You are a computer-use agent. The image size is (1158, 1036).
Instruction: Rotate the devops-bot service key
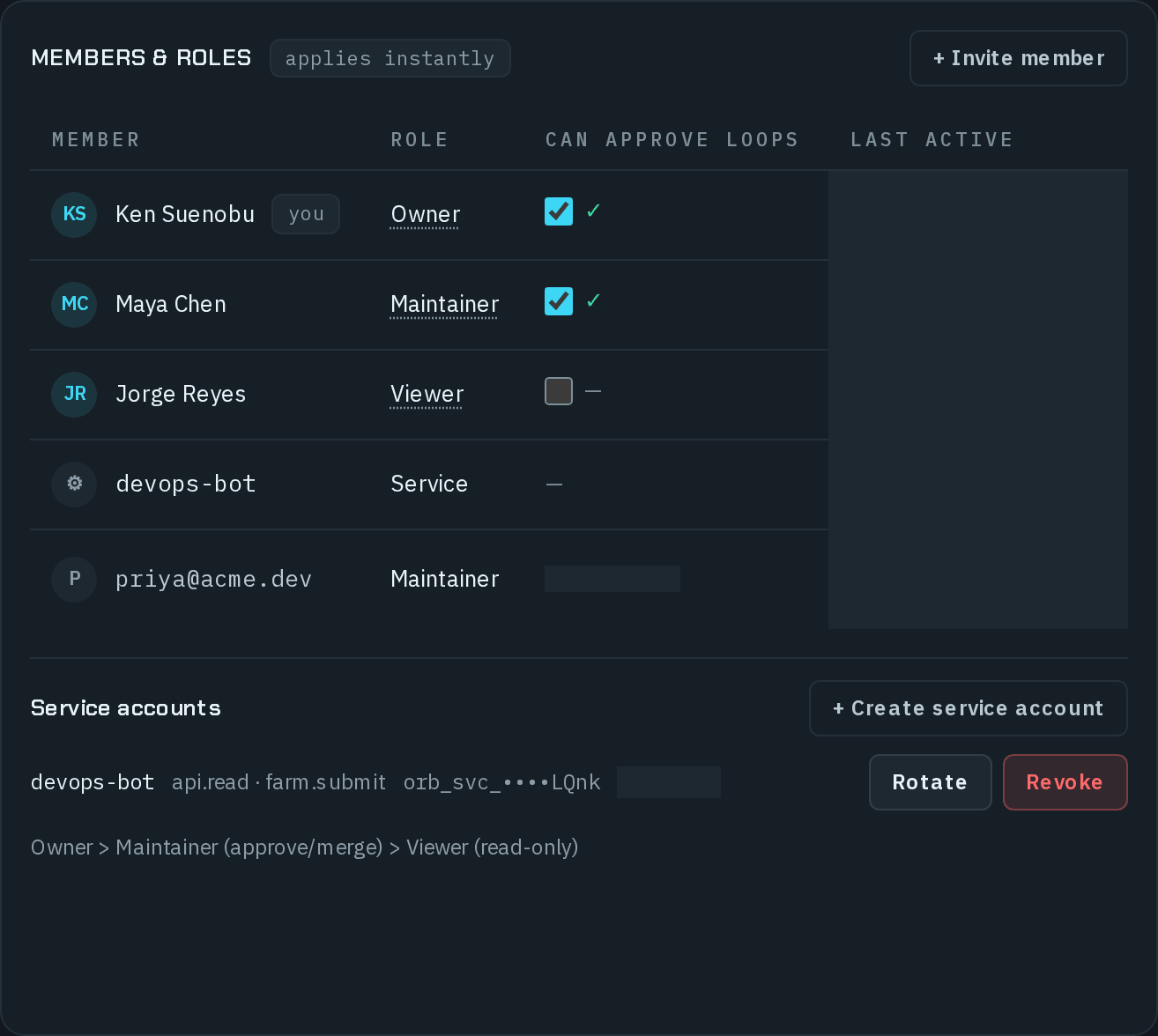(x=931, y=782)
